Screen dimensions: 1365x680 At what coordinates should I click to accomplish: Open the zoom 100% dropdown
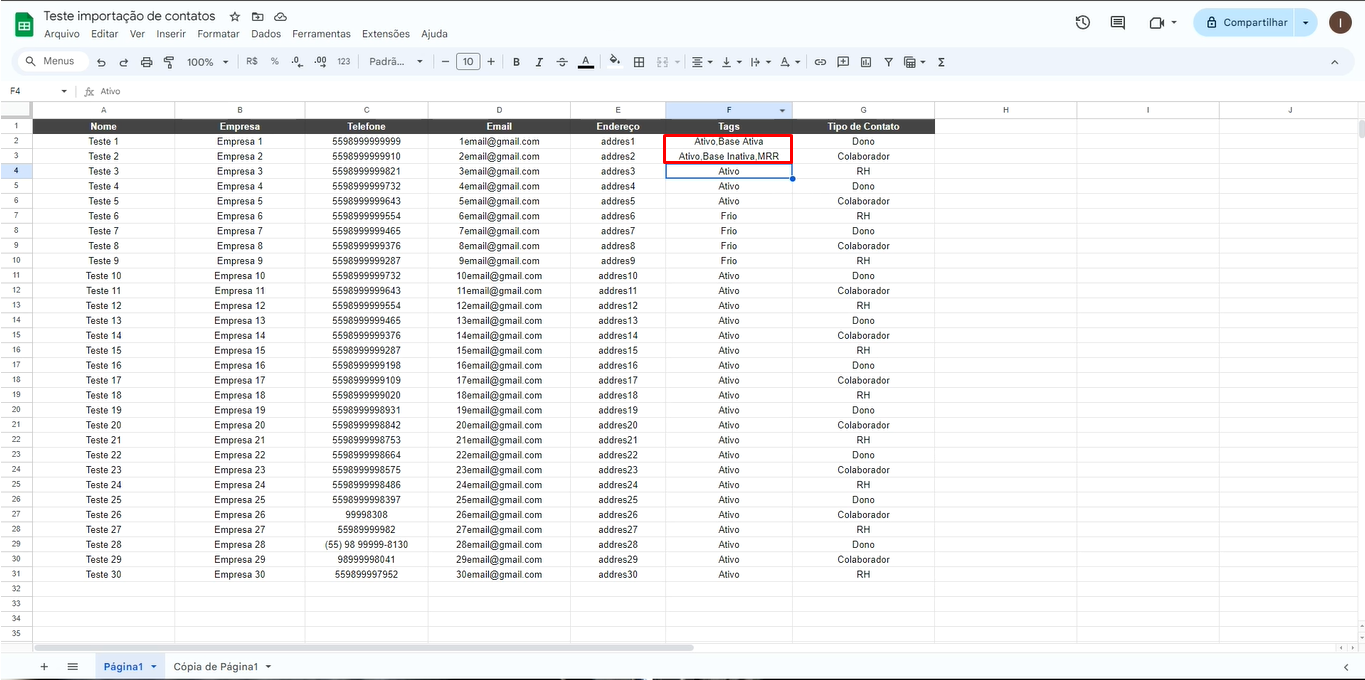[209, 62]
